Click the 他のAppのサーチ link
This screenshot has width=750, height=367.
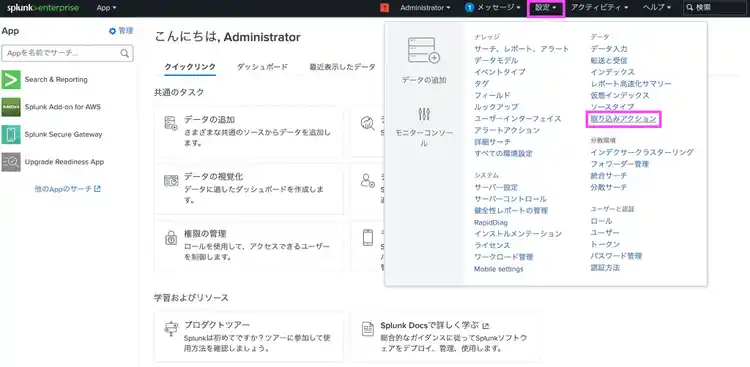point(64,189)
